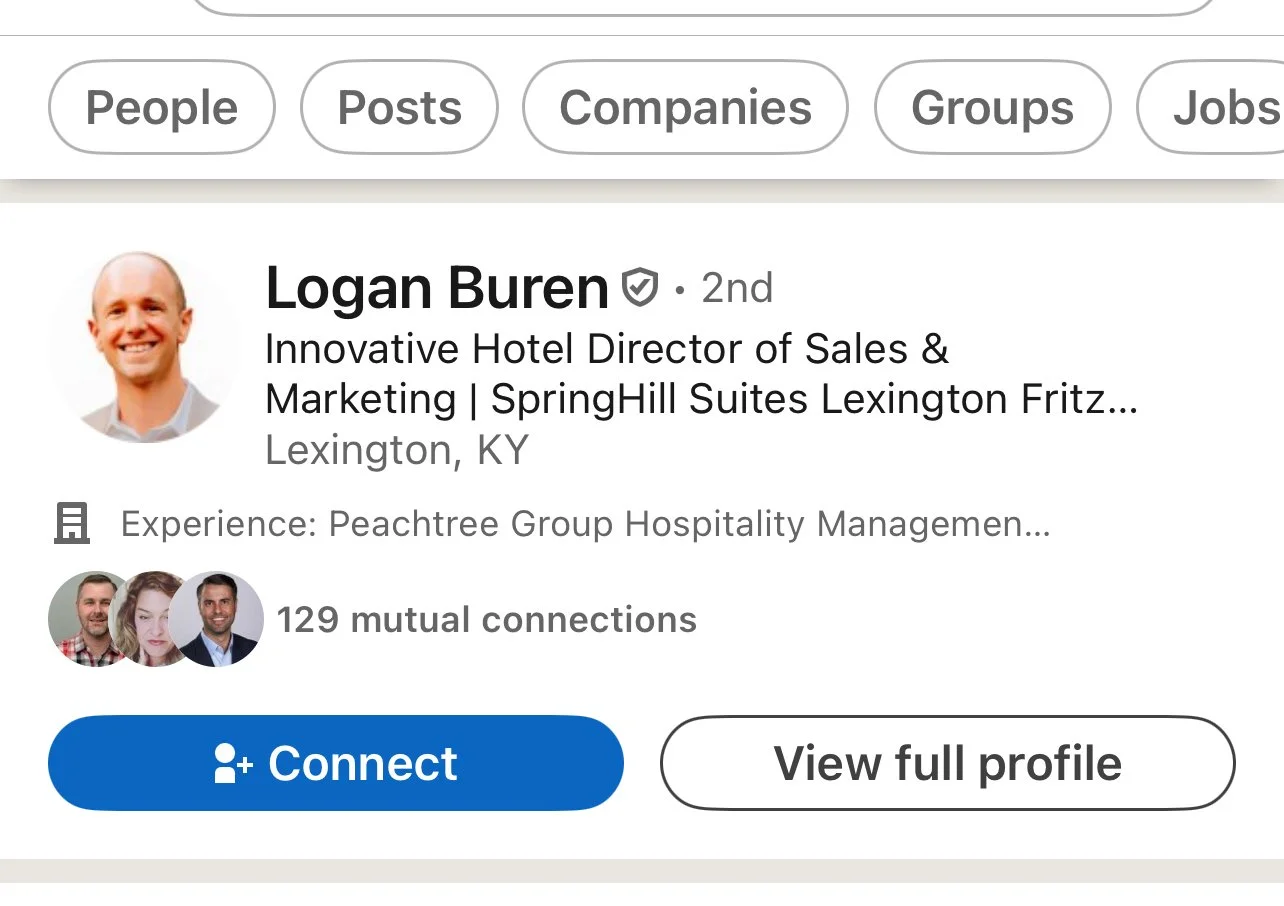The width and height of the screenshot is (1284, 906).
Task: Click the Lexington, KY location text
Action: (x=396, y=451)
